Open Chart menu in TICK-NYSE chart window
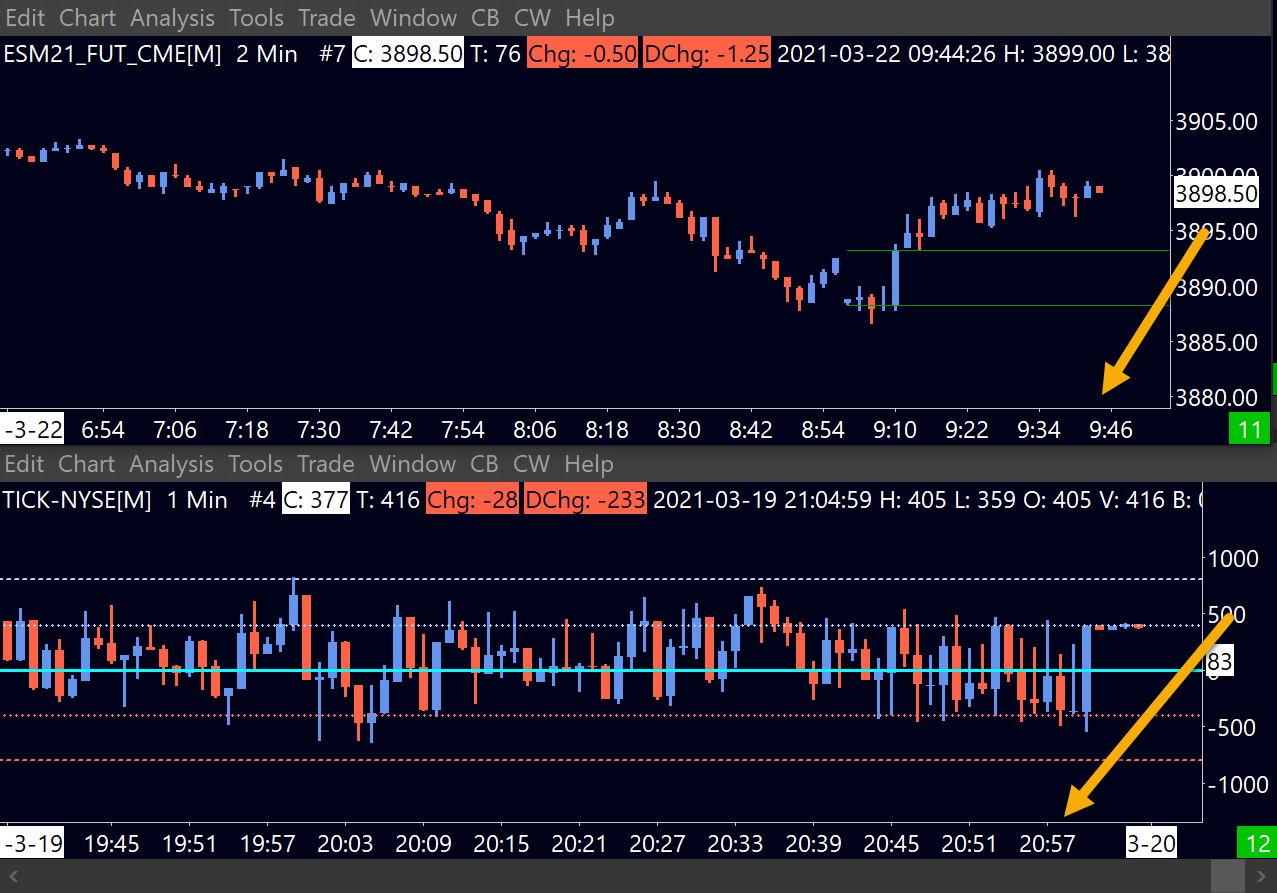The image size is (1277, 893). click(x=87, y=464)
